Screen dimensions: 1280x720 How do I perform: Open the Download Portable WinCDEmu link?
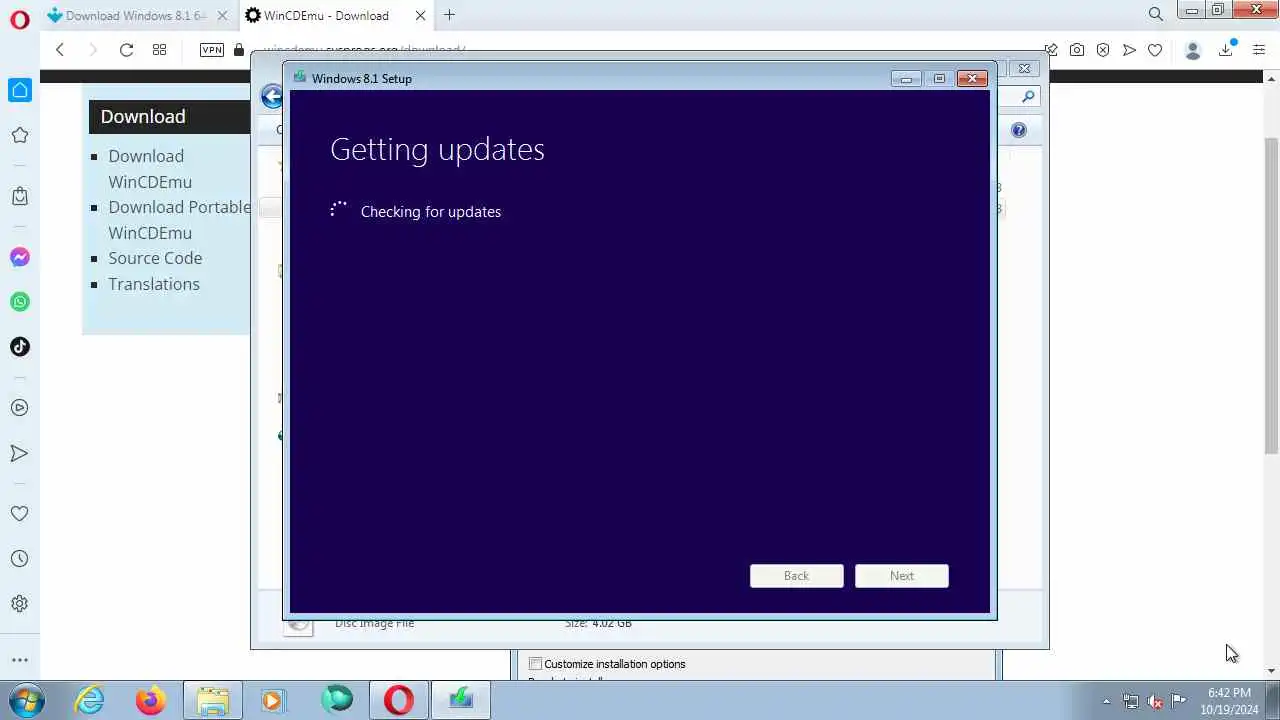180,220
